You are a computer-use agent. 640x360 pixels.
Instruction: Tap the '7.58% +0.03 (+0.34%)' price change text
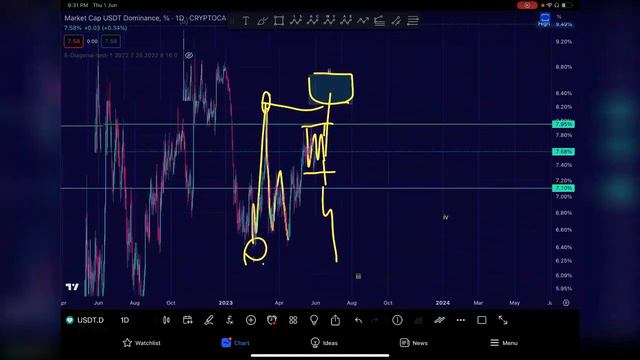(96, 28)
